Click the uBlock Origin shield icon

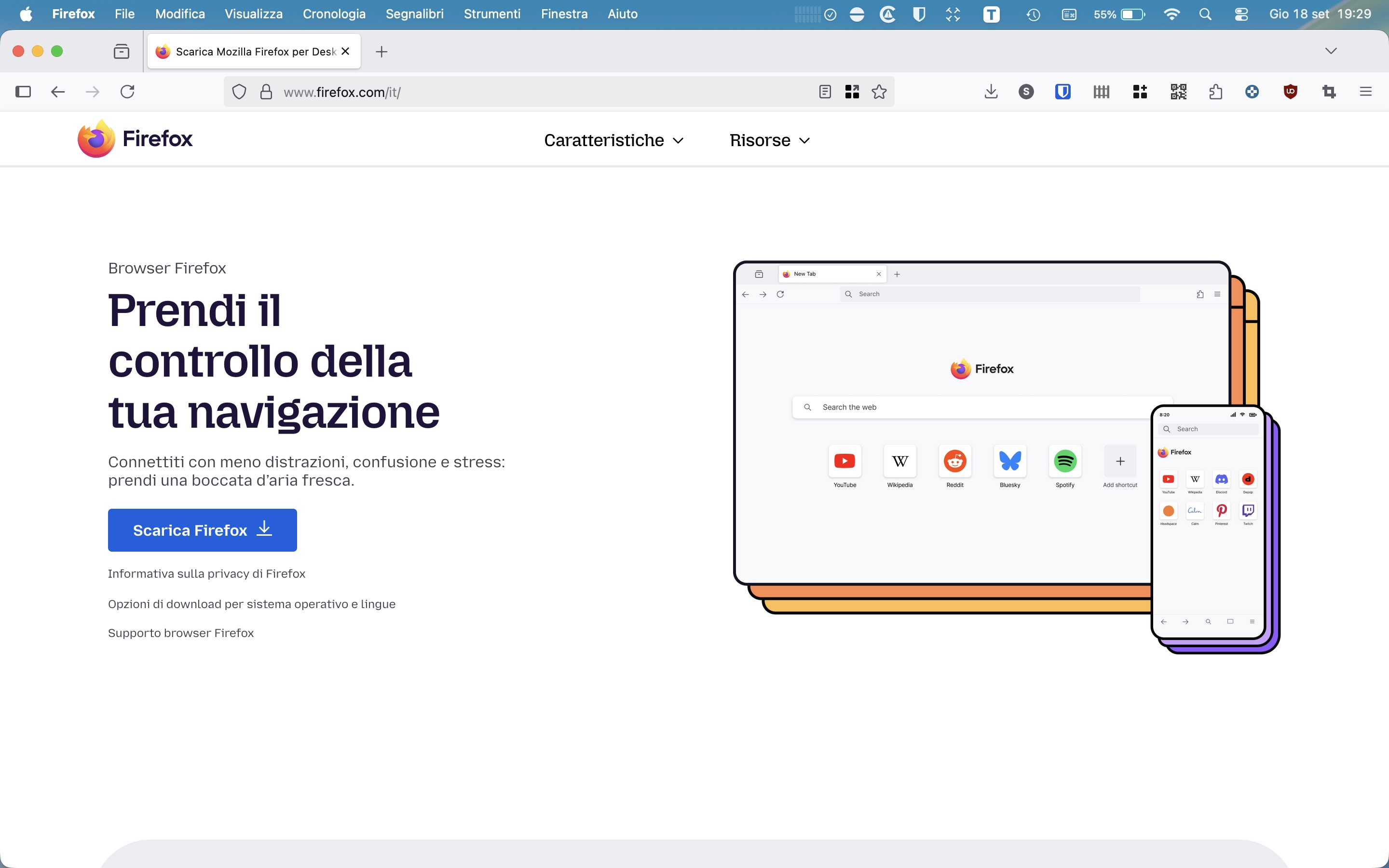tap(1290, 92)
